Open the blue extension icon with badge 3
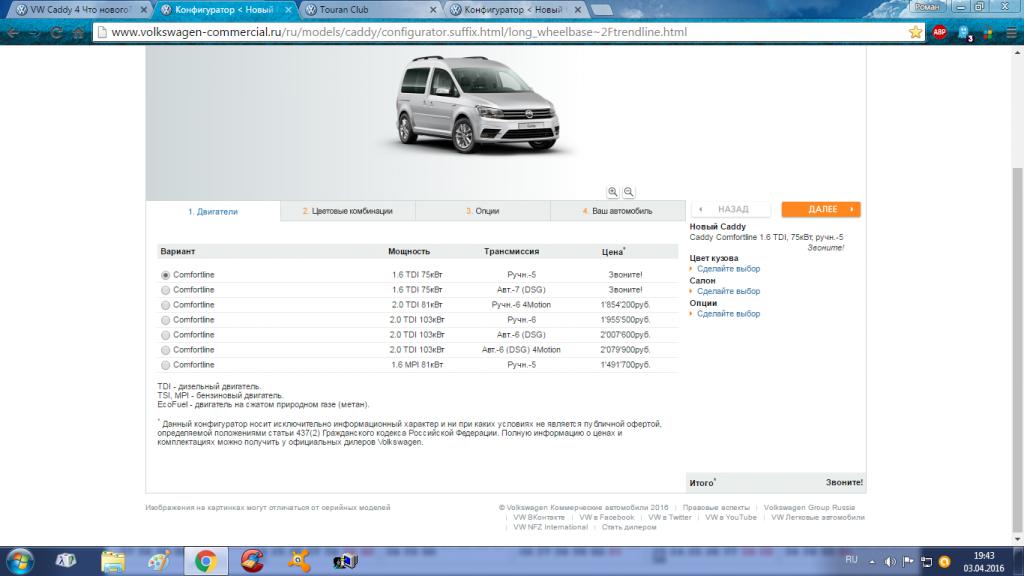 click(965, 33)
